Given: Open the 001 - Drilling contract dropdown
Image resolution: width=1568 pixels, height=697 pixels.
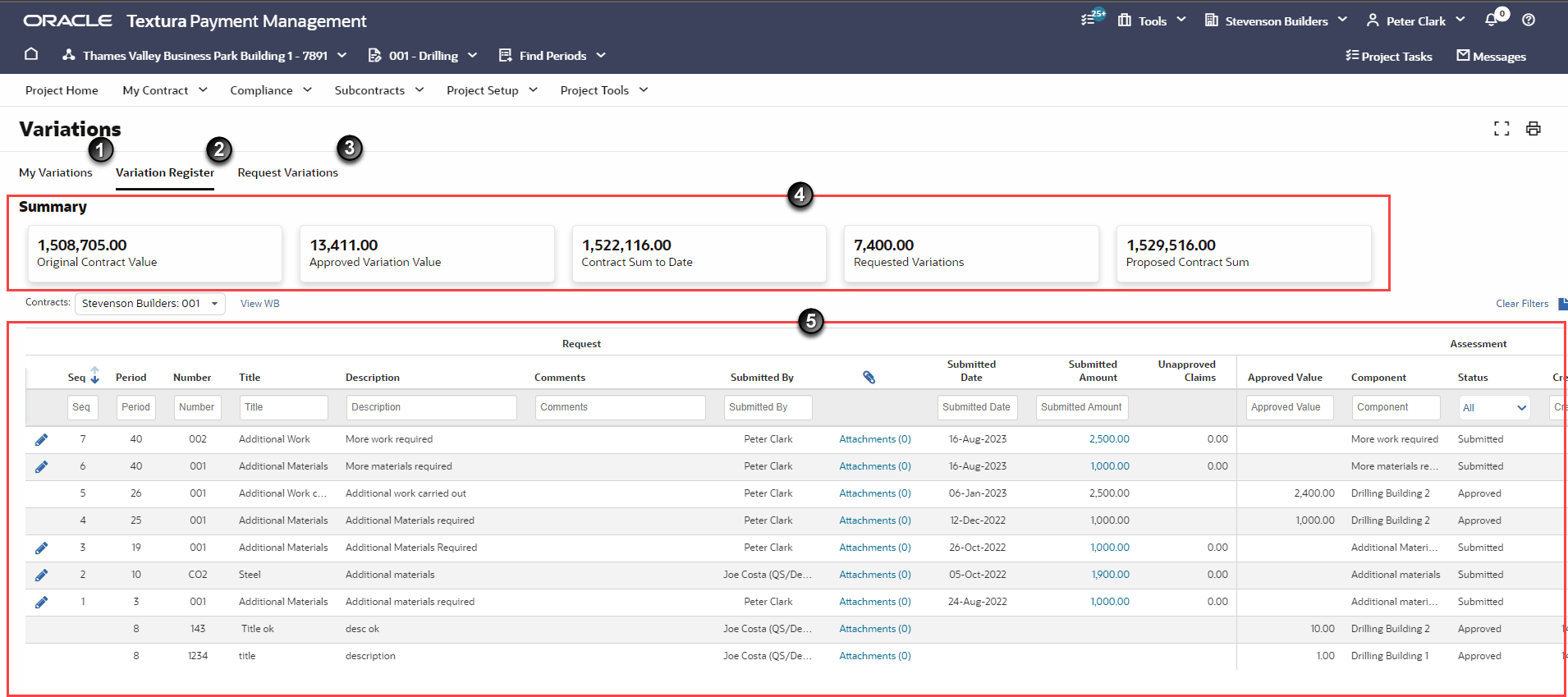Looking at the screenshot, I should (423, 55).
